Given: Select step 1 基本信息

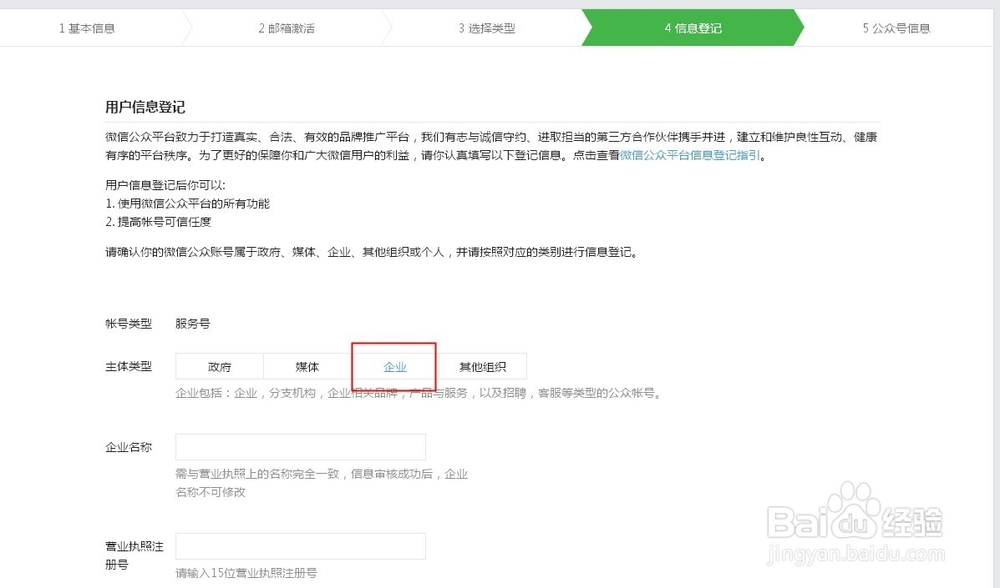Looking at the screenshot, I should [x=87, y=28].
